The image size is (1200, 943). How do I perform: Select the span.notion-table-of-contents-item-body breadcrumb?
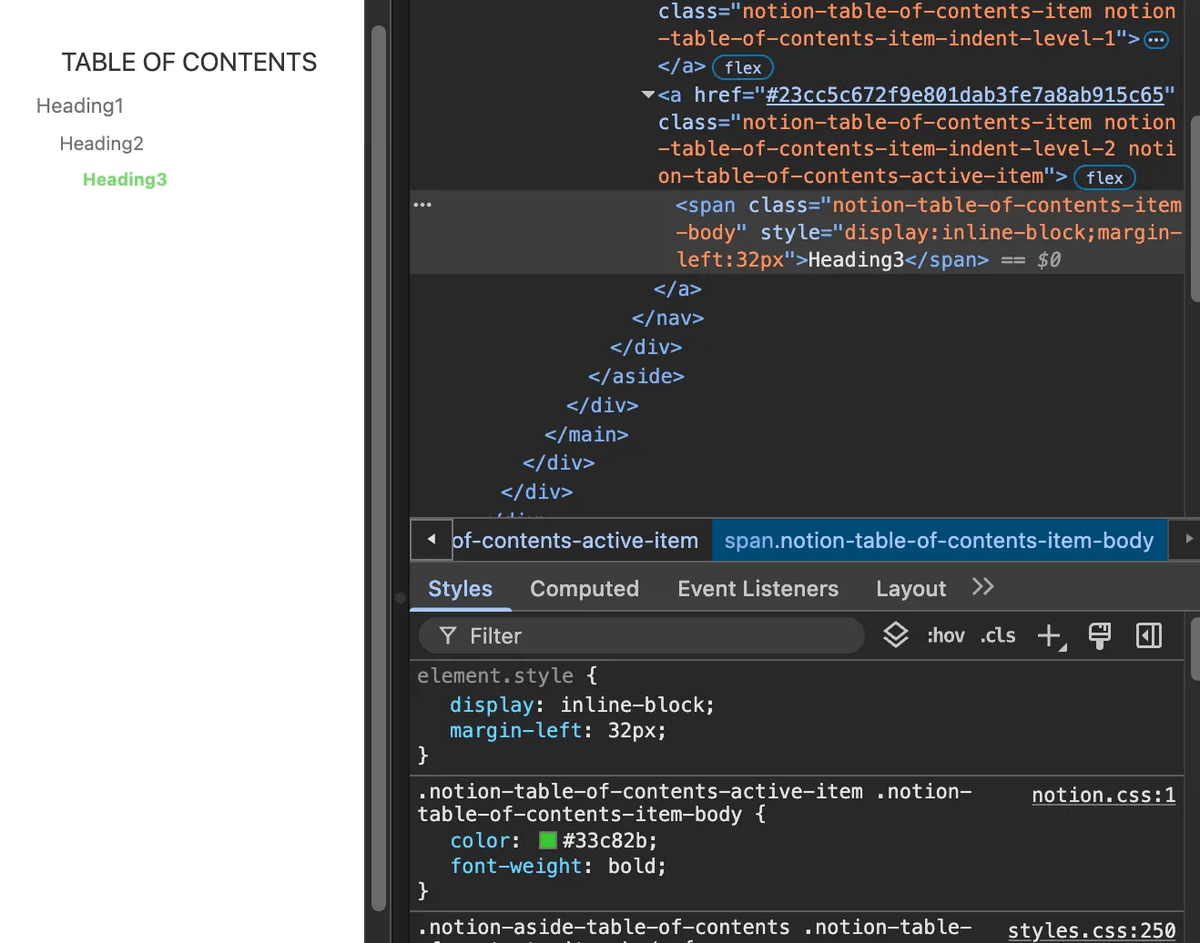pyautogui.click(x=939, y=541)
